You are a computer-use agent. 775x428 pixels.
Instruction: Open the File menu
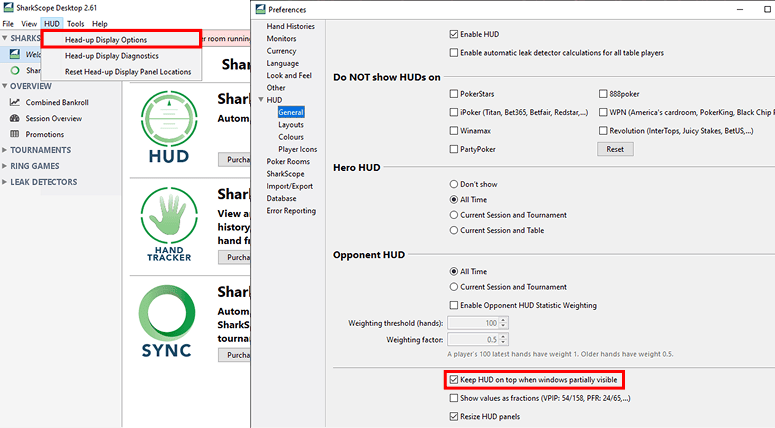(x=8, y=24)
